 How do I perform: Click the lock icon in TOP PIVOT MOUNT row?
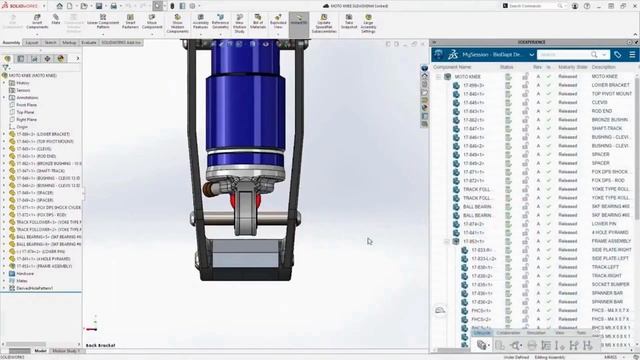[x=525, y=94]
